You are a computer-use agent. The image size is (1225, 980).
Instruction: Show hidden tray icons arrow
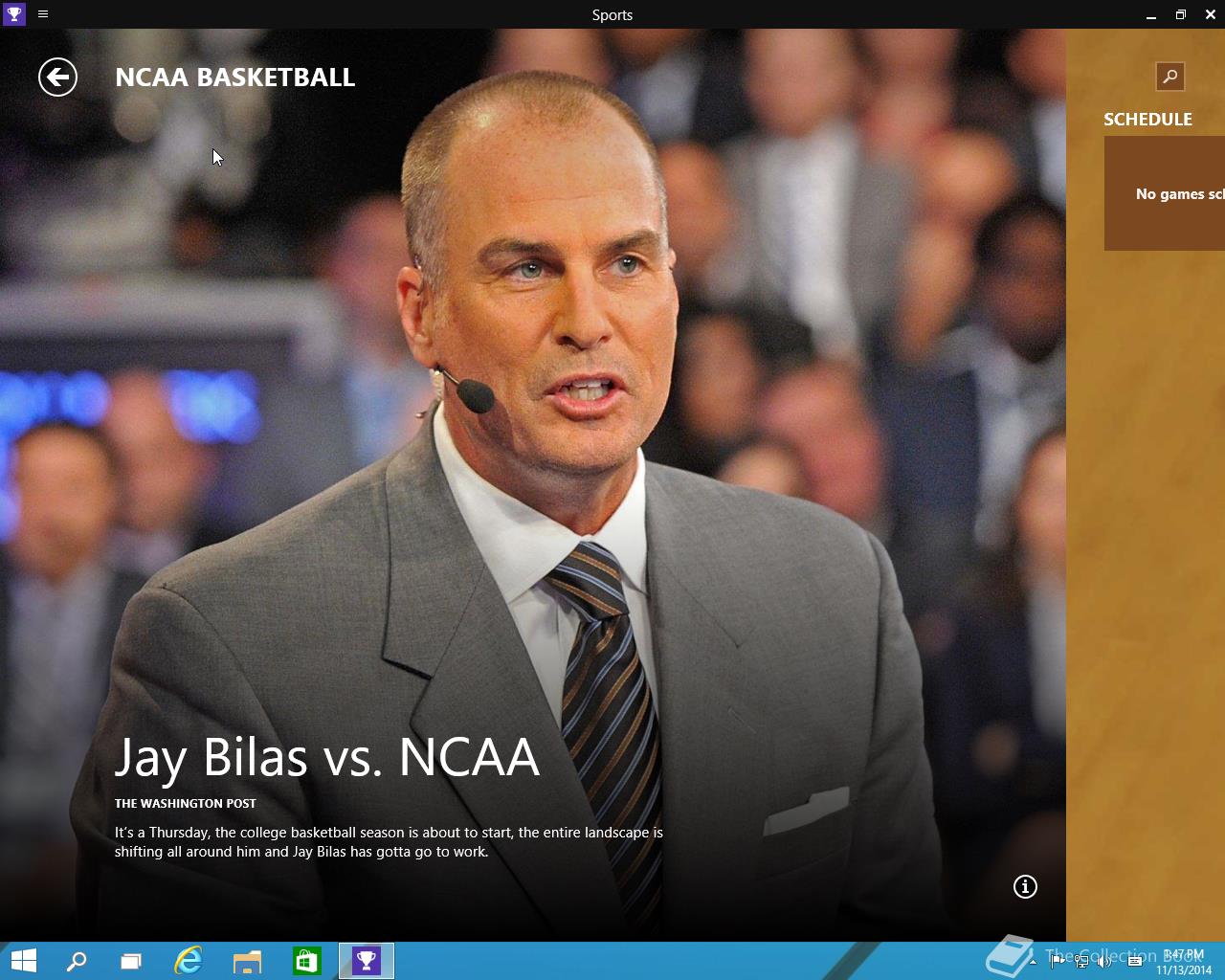coord(1033,961)
